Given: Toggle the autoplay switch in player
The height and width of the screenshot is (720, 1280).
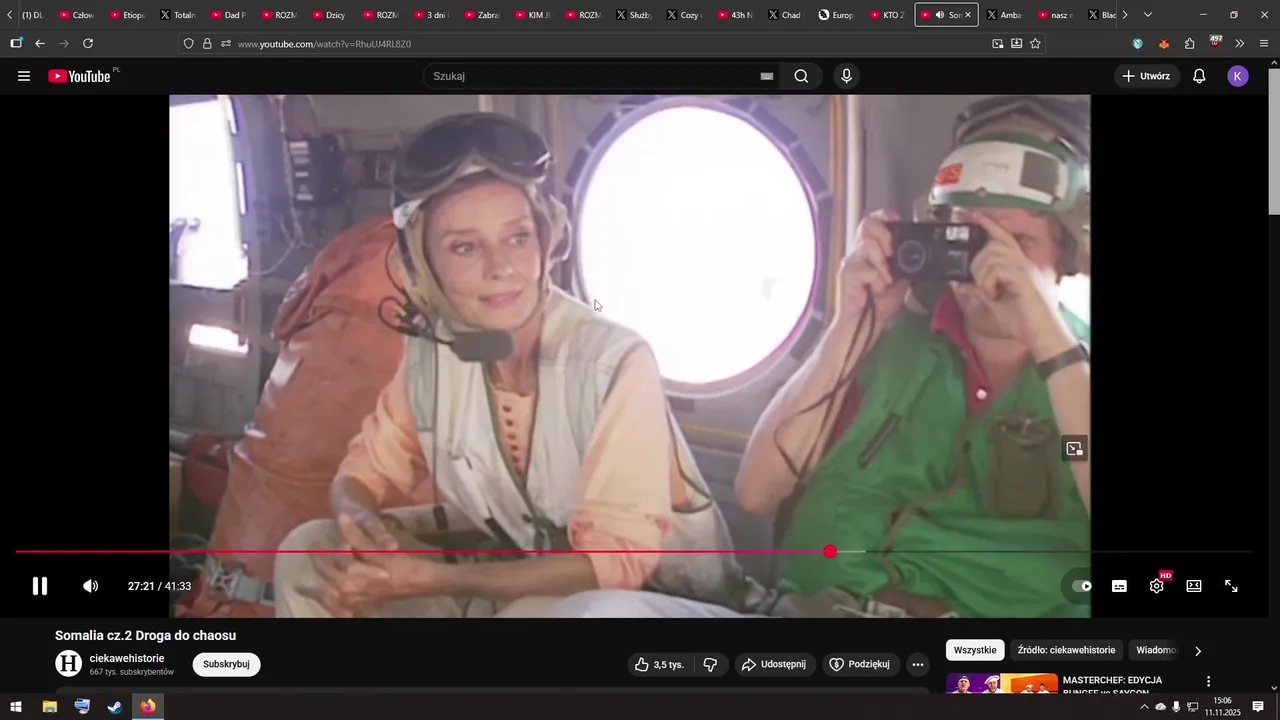Looking at the screenshot, I should point(1082,586).
